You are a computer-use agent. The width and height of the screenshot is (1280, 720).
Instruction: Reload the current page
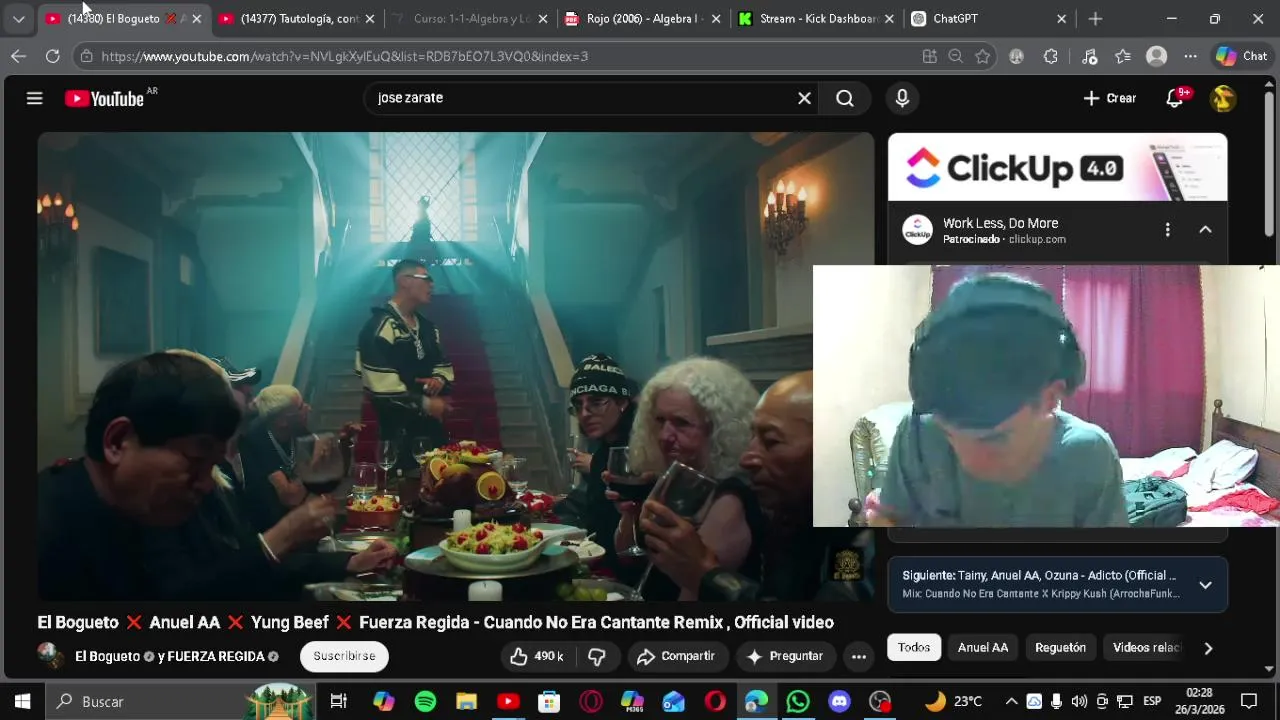(52, 57)
